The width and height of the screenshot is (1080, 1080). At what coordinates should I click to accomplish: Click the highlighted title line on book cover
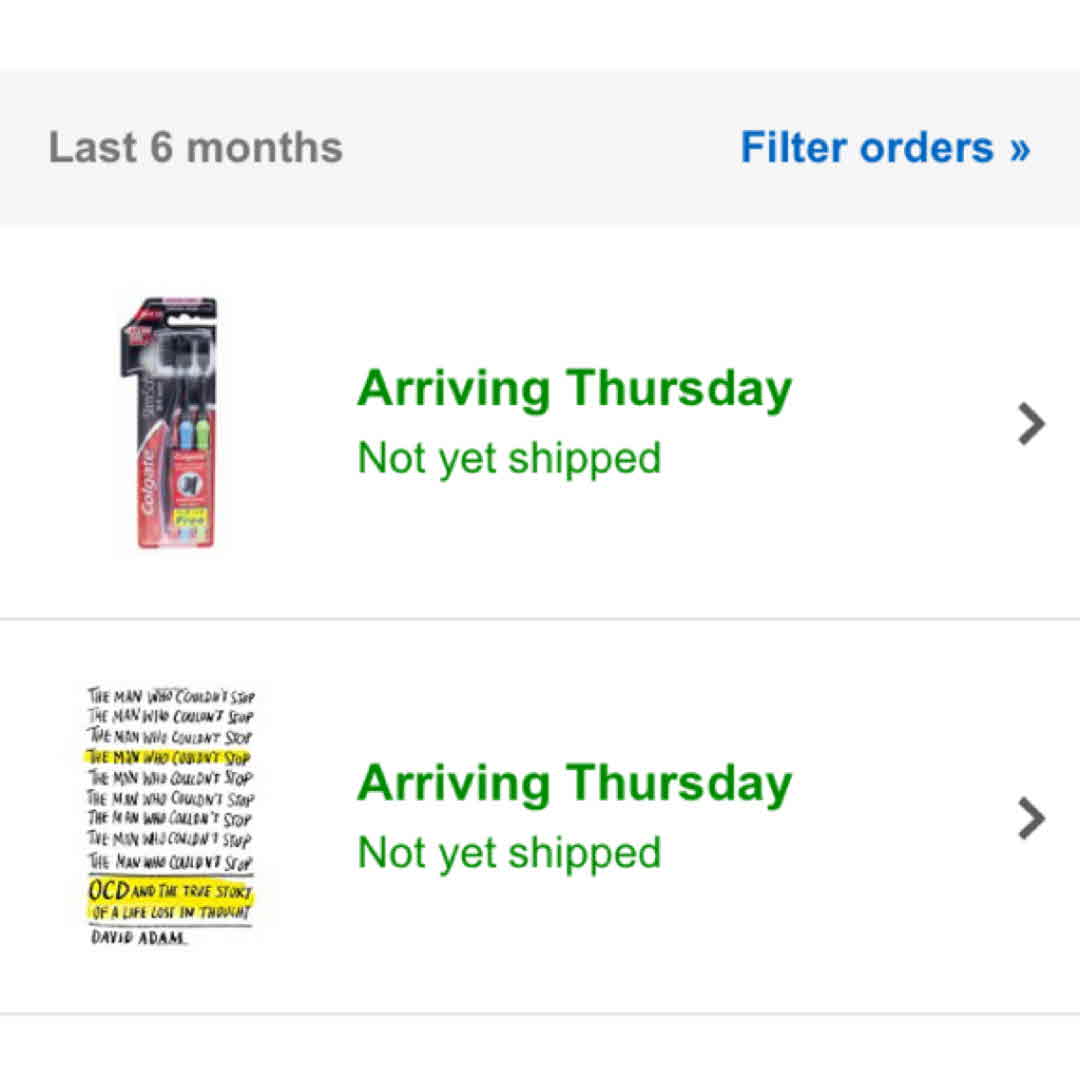click(168, 757)
